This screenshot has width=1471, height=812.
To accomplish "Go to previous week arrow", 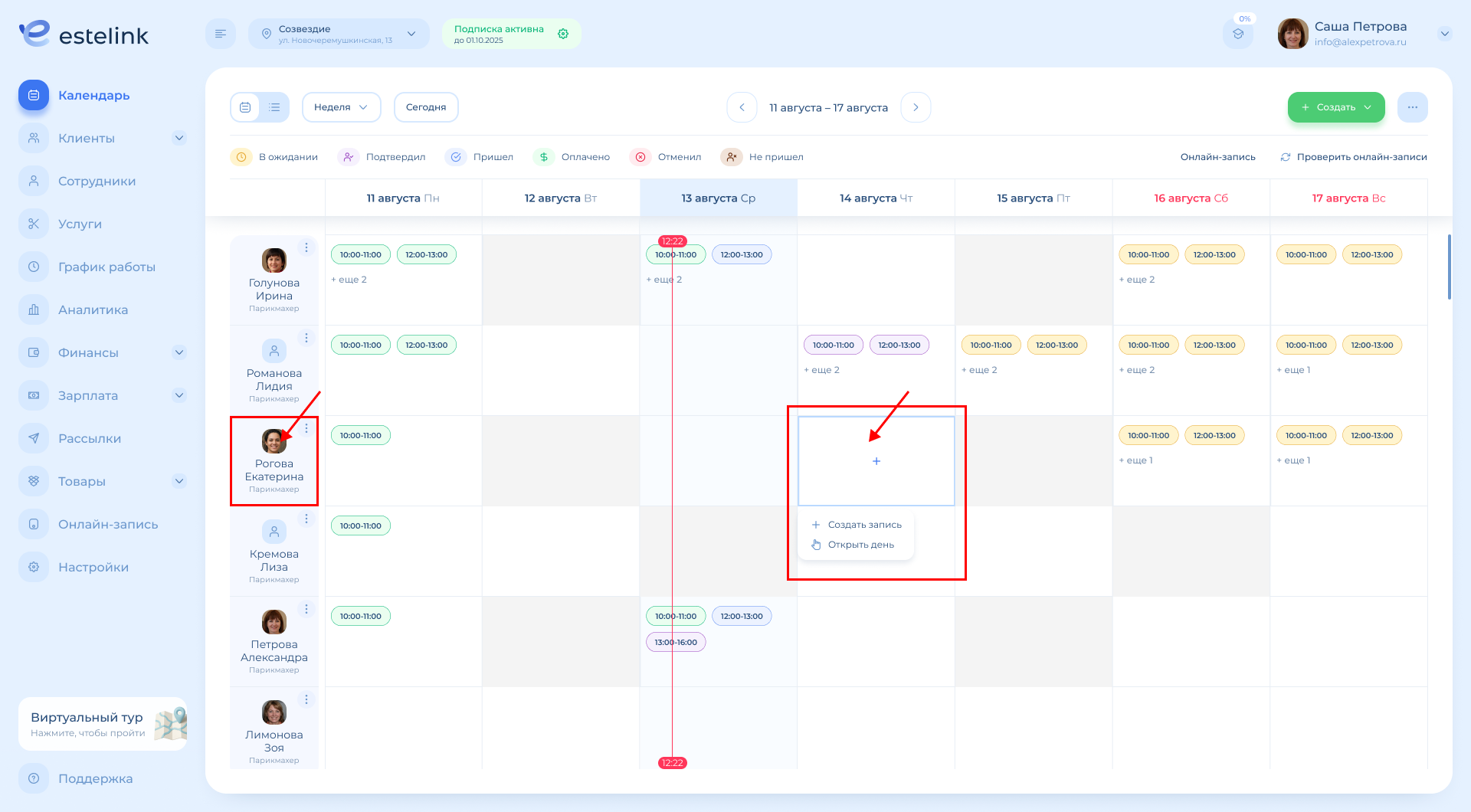I will [x=742, y=107].
